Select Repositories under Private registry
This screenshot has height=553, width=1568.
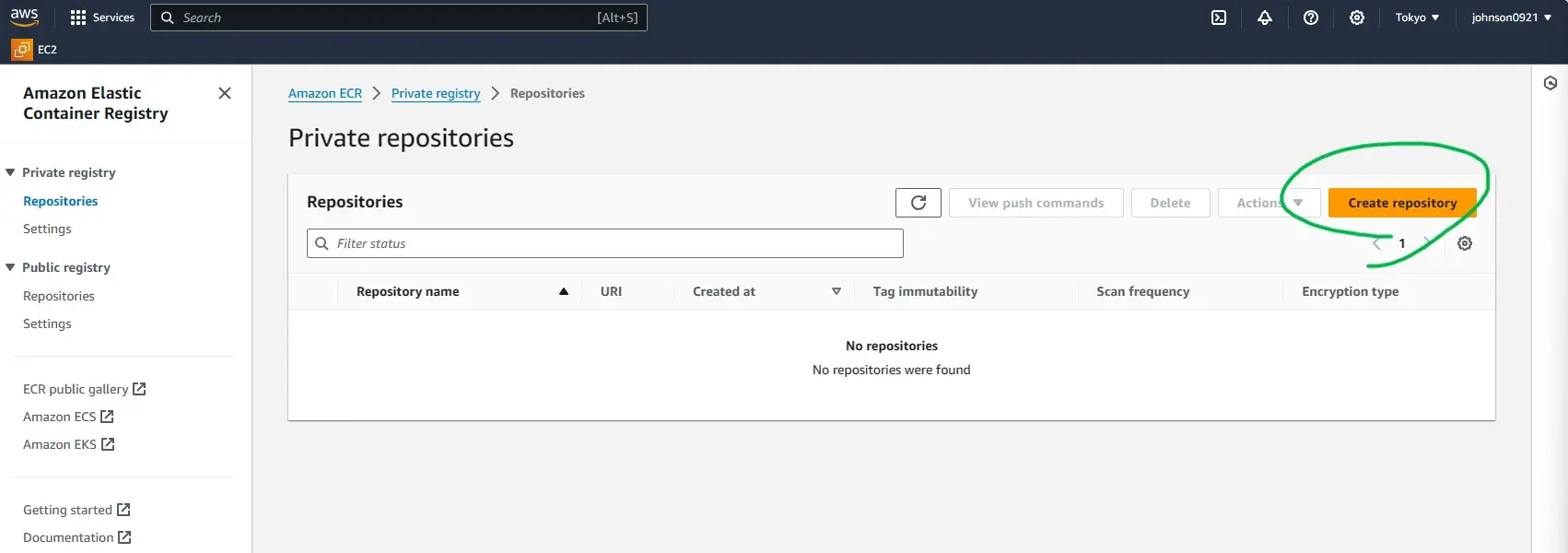[60, 201]
